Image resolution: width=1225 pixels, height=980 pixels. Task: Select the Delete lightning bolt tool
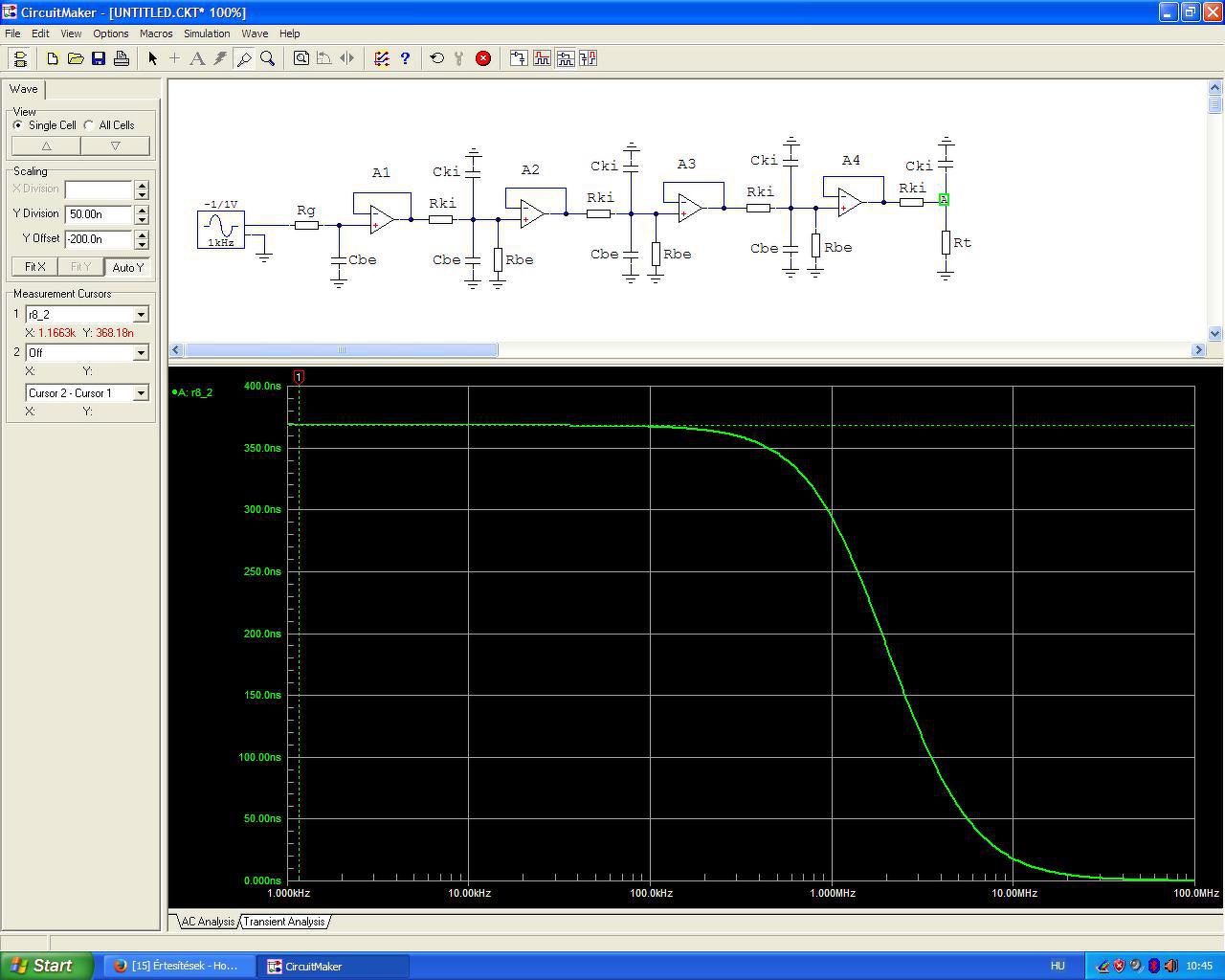click(220, 58)
